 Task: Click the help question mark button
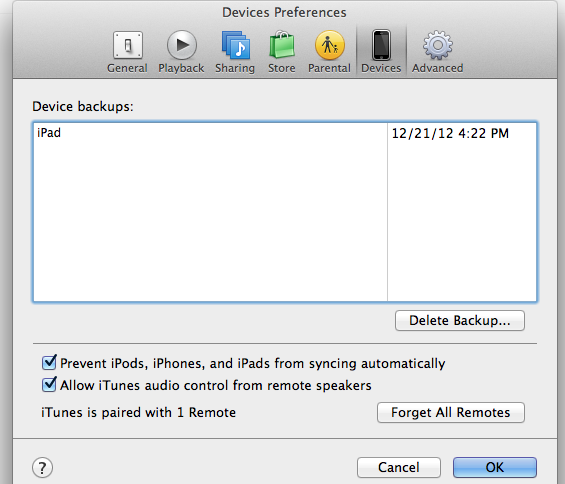pos(43,467)
